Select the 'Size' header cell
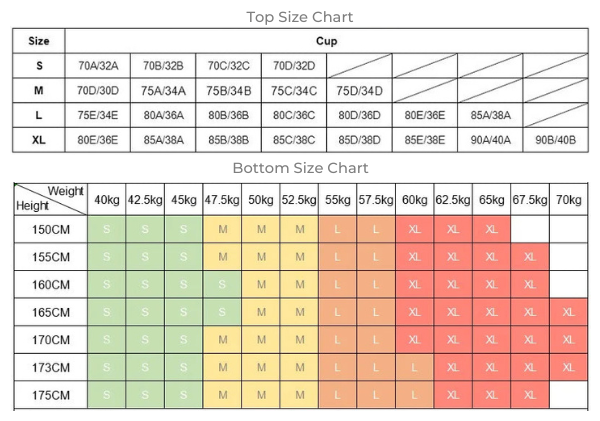 39,41
